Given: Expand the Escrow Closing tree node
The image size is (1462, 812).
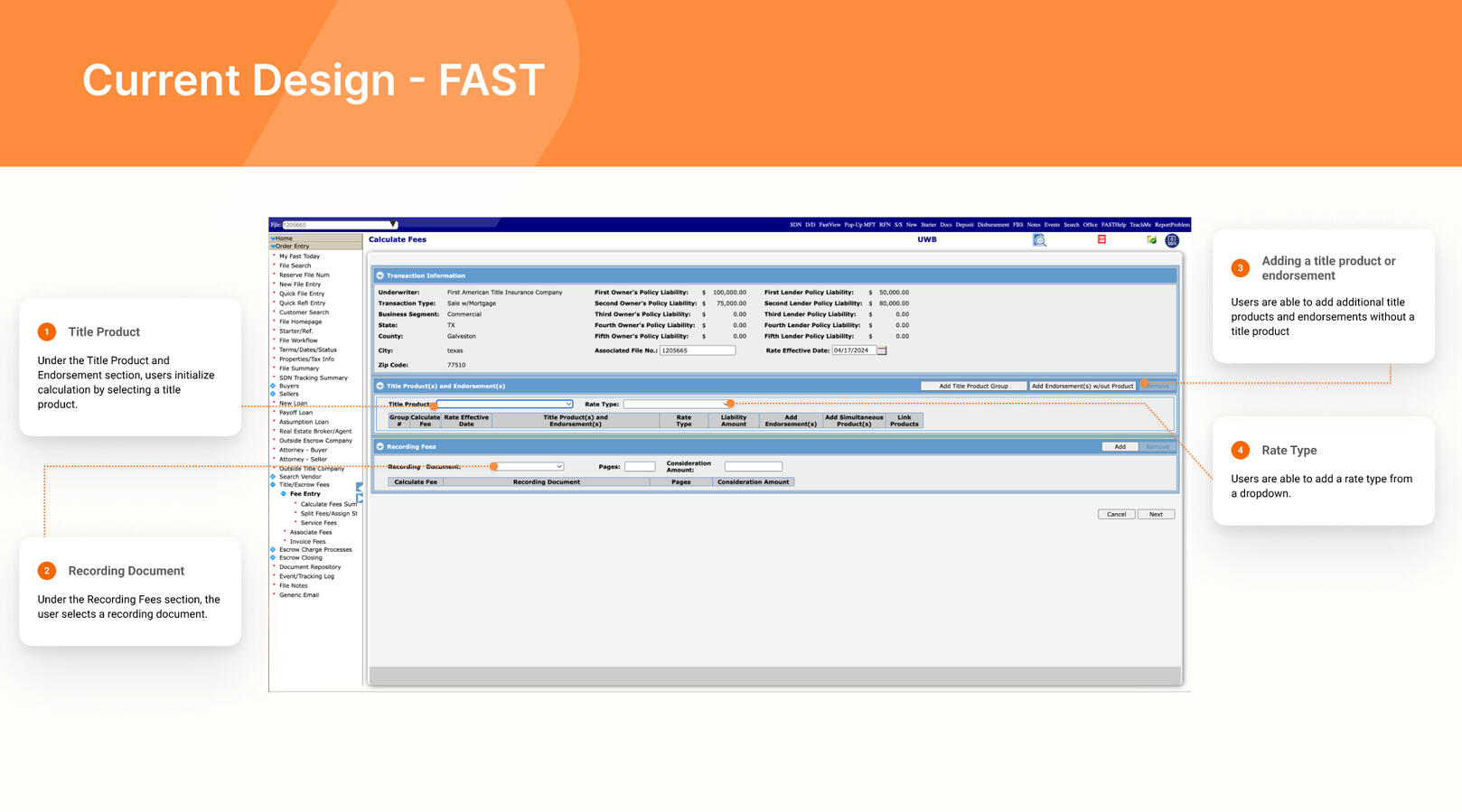Looking at the screenshot, I should tap(273, 558).
